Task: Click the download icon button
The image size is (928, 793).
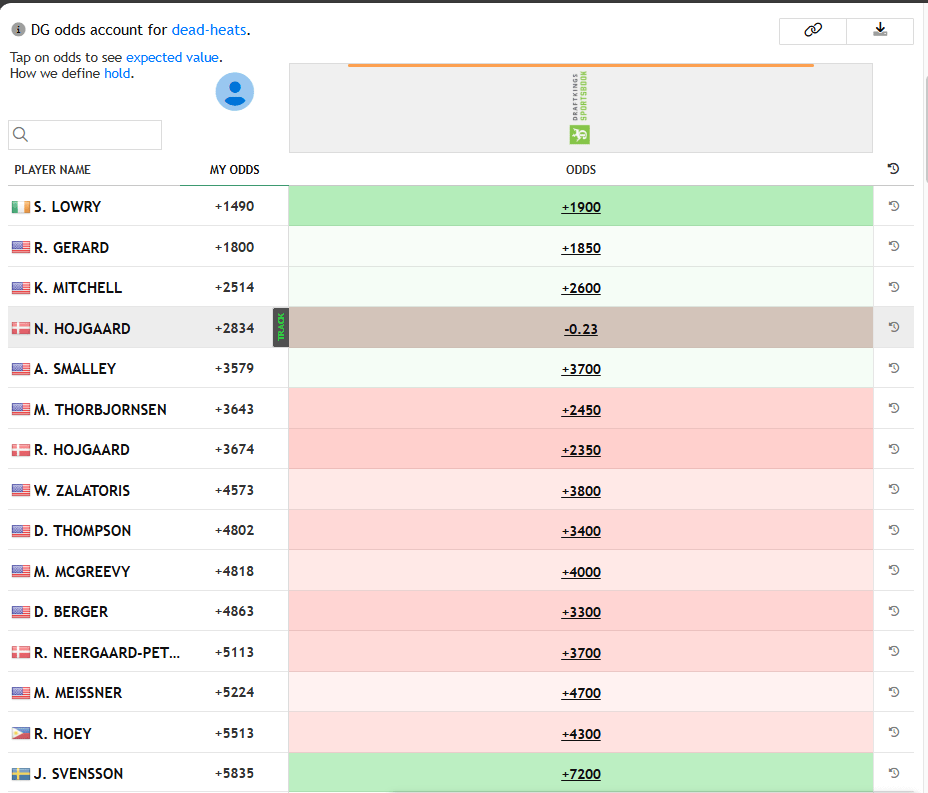Action: [x=880, y=30]
